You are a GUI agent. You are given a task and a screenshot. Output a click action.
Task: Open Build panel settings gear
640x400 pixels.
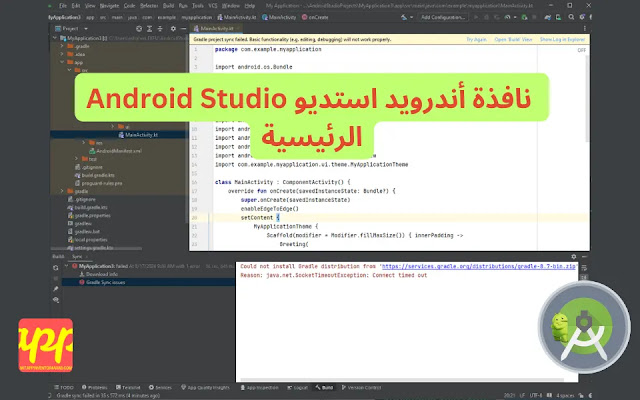573,257
